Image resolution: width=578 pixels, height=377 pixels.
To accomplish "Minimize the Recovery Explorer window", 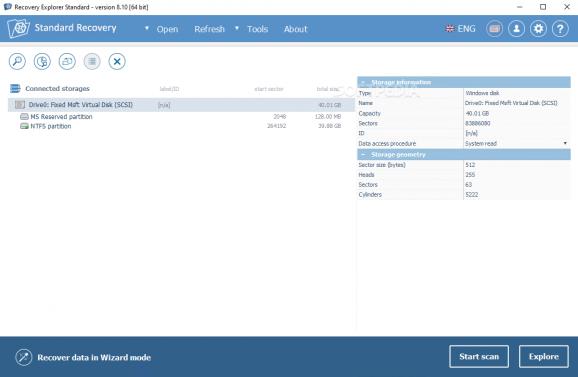I will 520,7.
